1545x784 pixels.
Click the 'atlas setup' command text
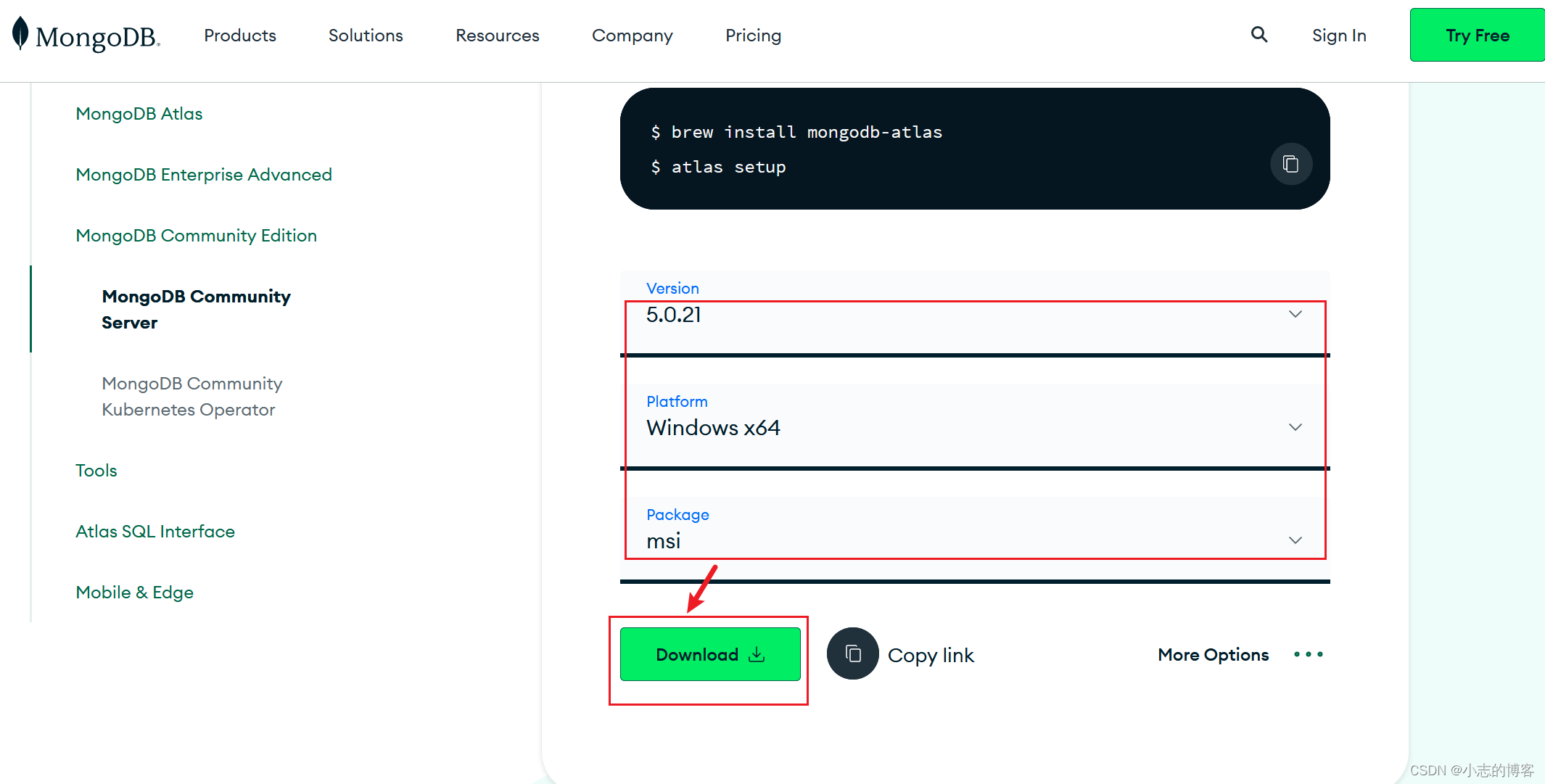(728, 167)
